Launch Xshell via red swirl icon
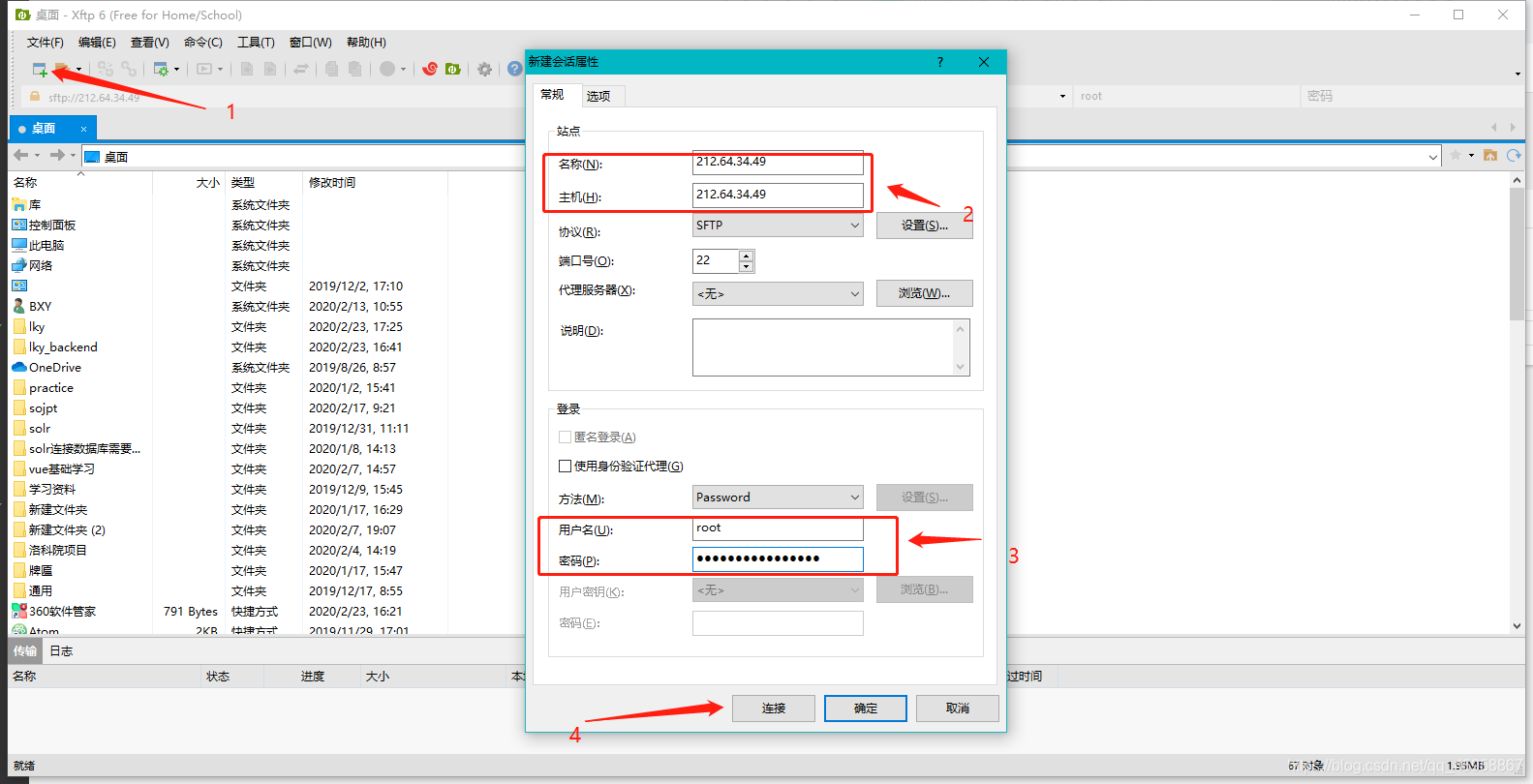This screenshot has height=784, width=1533. click(x=430, y=69)
